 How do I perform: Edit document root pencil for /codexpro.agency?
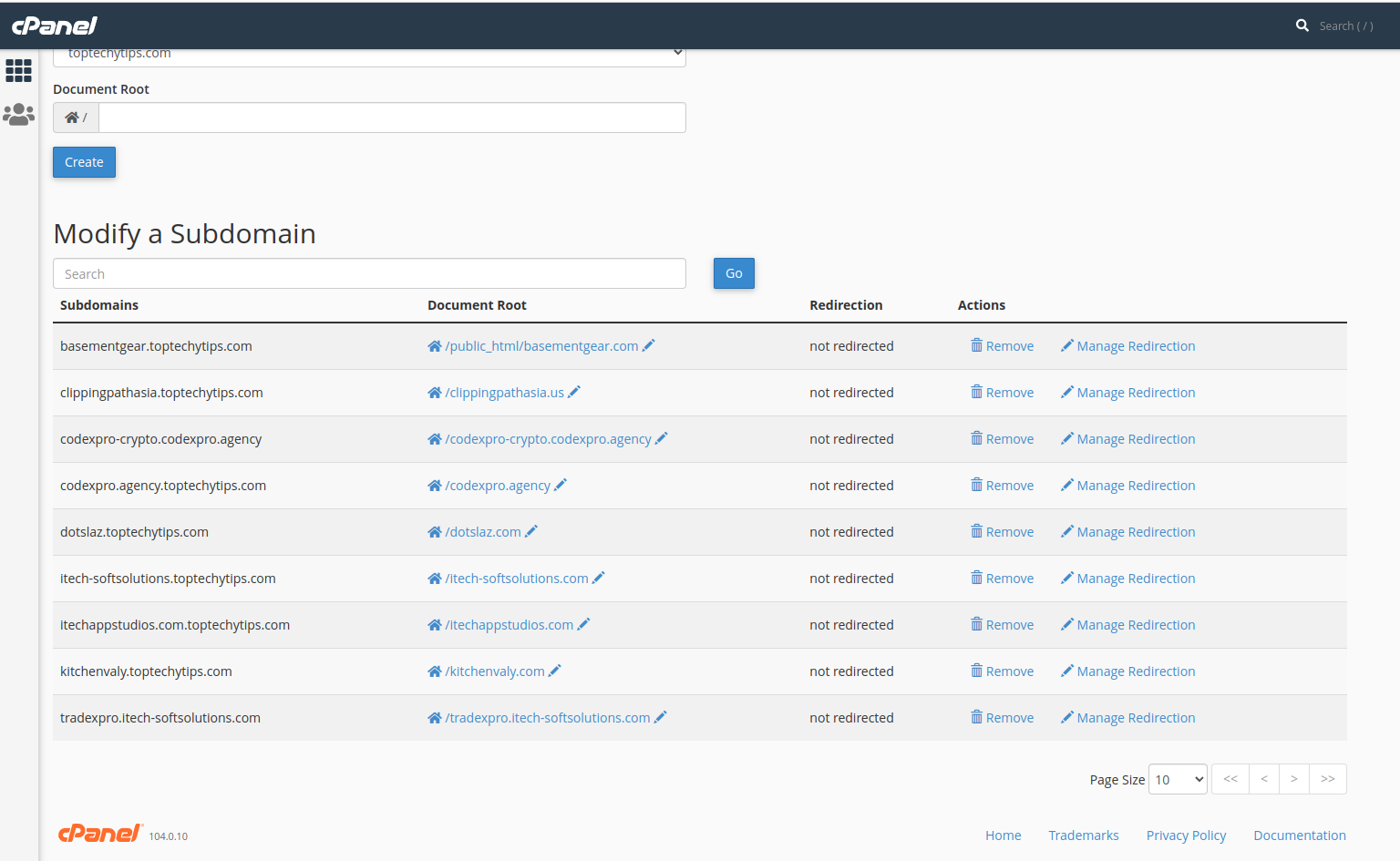pyautogui.click(x=561, y=485)
